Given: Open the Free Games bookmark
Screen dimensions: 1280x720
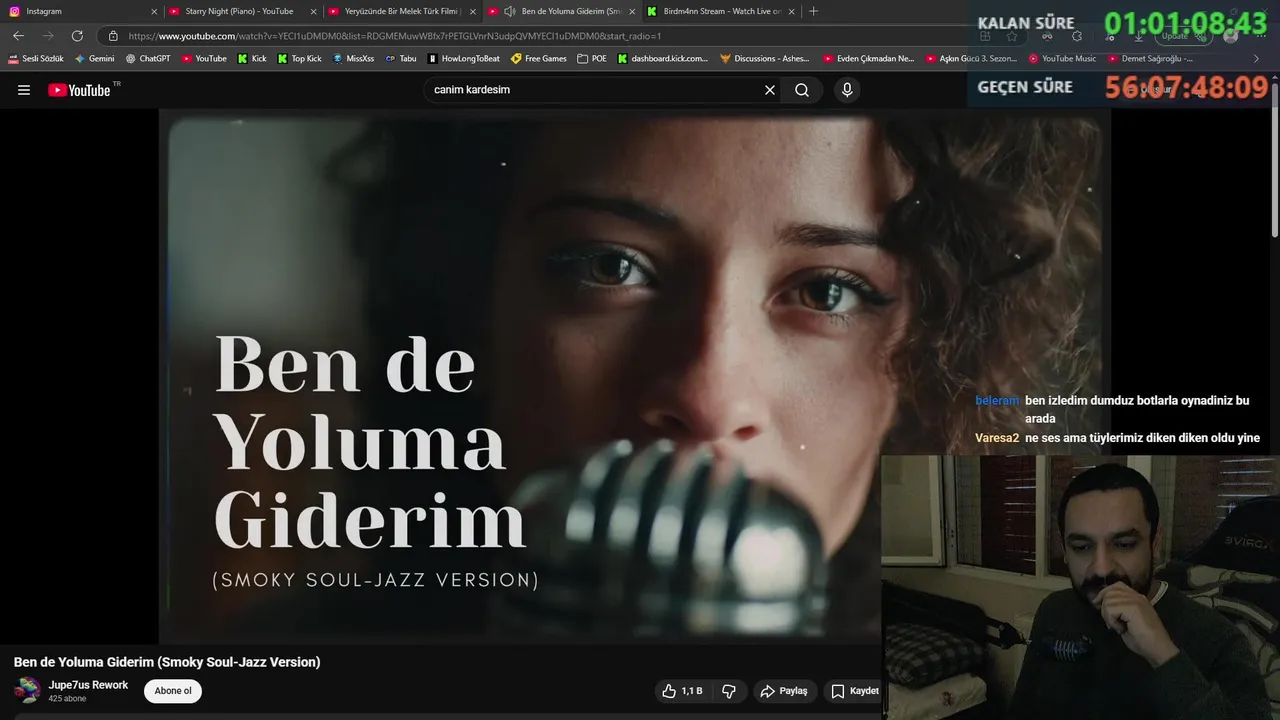Looking at the screenshot, I should (x=538, y=59).
